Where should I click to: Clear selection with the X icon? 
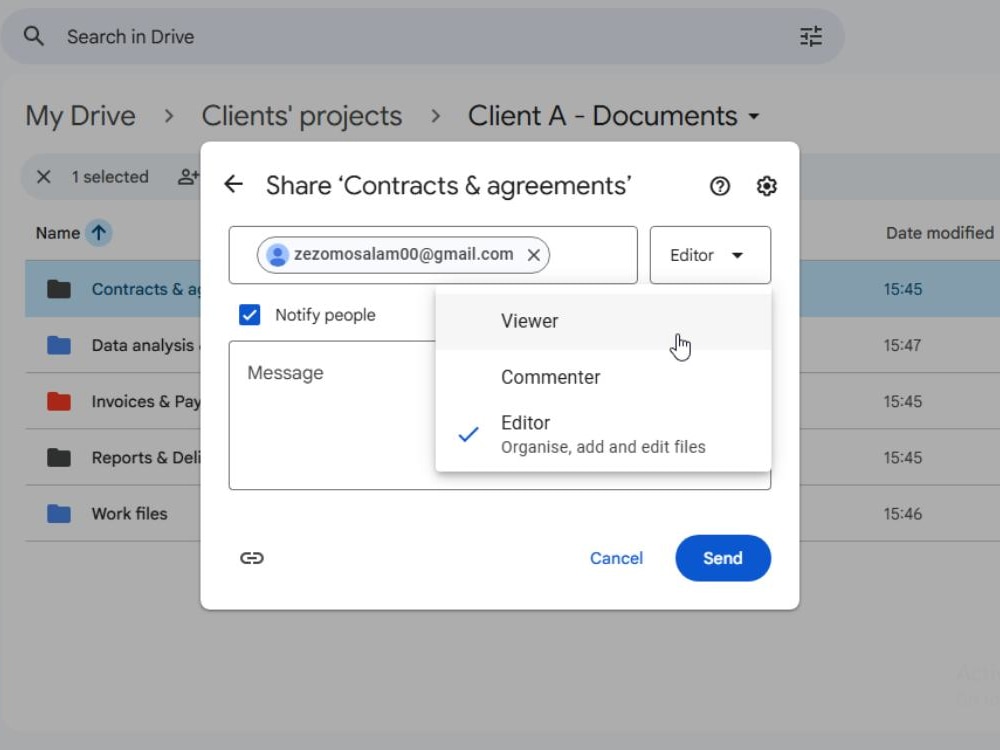pos(43,177)
